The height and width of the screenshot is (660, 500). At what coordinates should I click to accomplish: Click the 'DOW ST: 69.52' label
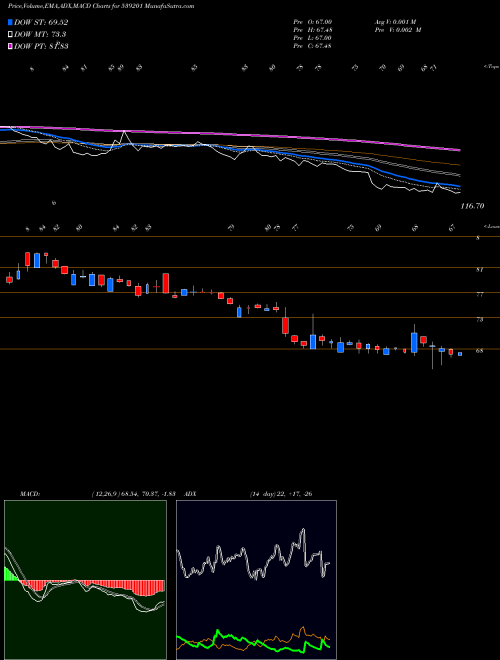[x=41, y=22]
